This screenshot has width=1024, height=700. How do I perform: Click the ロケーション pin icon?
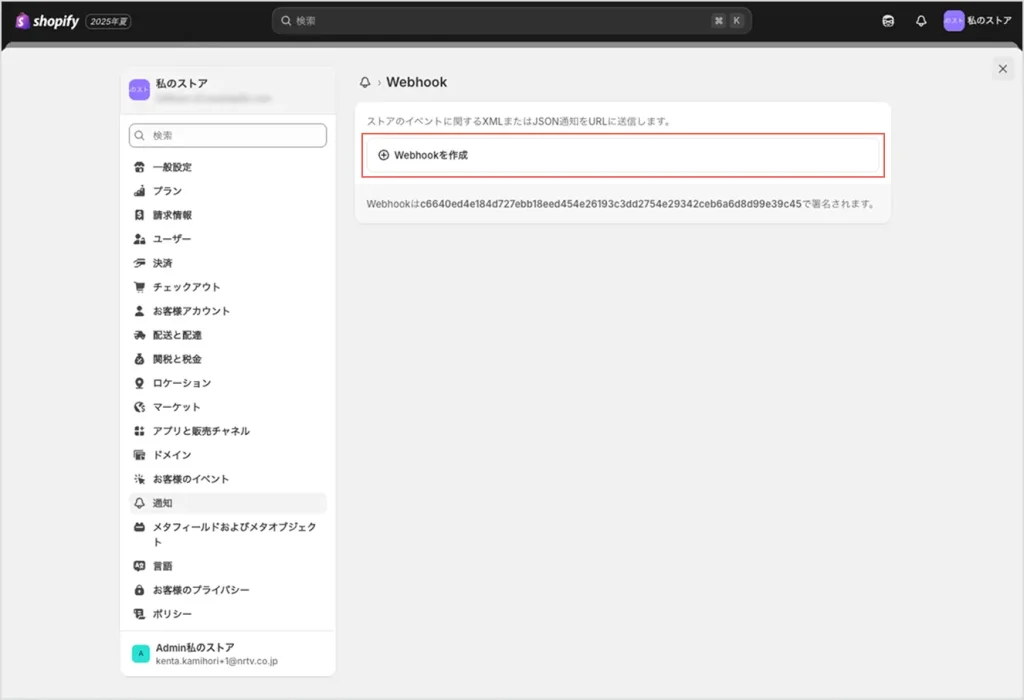[140, 383]
